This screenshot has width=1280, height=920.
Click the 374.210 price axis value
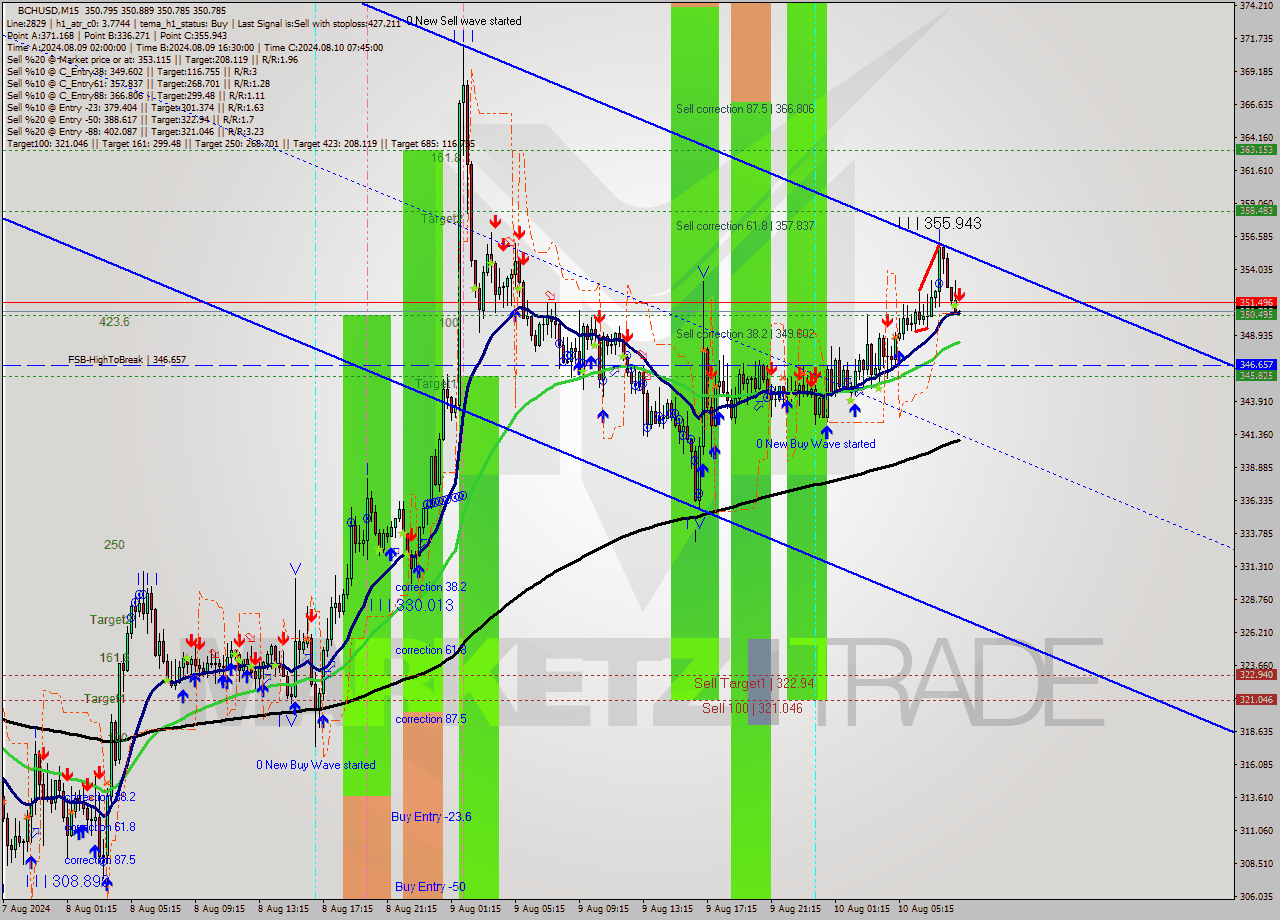1256,6
